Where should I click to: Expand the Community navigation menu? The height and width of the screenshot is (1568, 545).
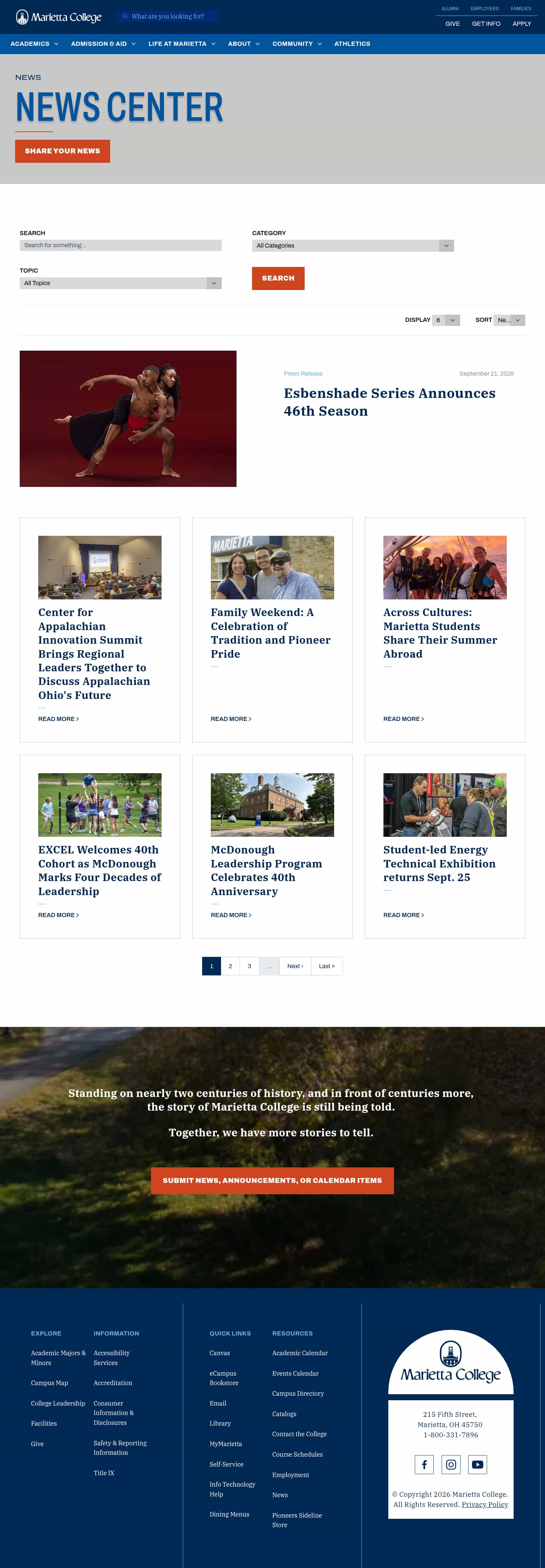coord(297,44)
